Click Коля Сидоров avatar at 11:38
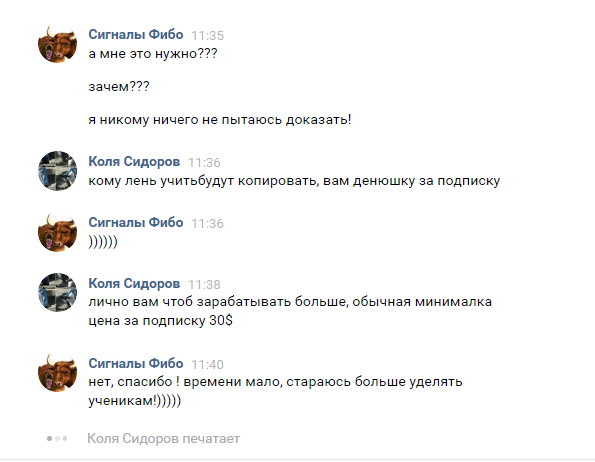This screenshot has width=595, height=462. pos(57,292)
